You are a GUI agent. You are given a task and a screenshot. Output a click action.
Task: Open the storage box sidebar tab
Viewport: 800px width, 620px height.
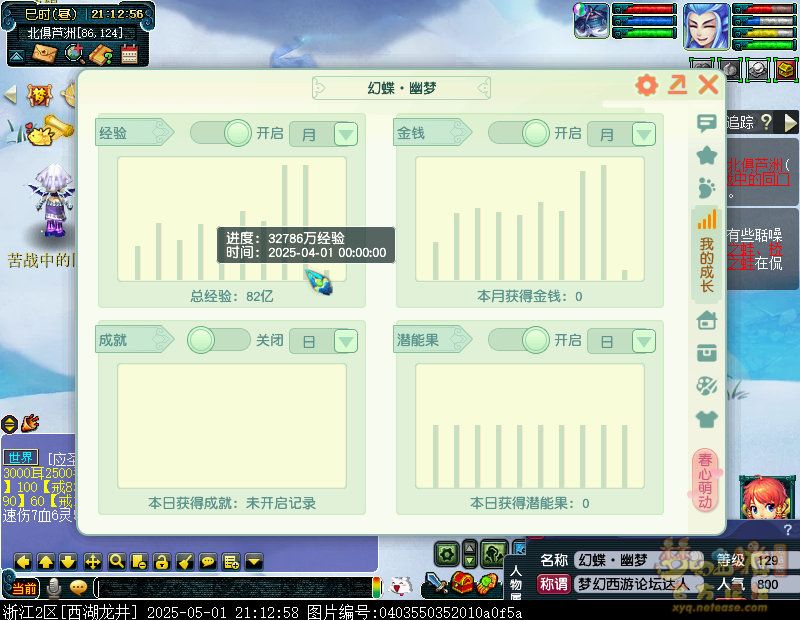click(x=707, y=353)
